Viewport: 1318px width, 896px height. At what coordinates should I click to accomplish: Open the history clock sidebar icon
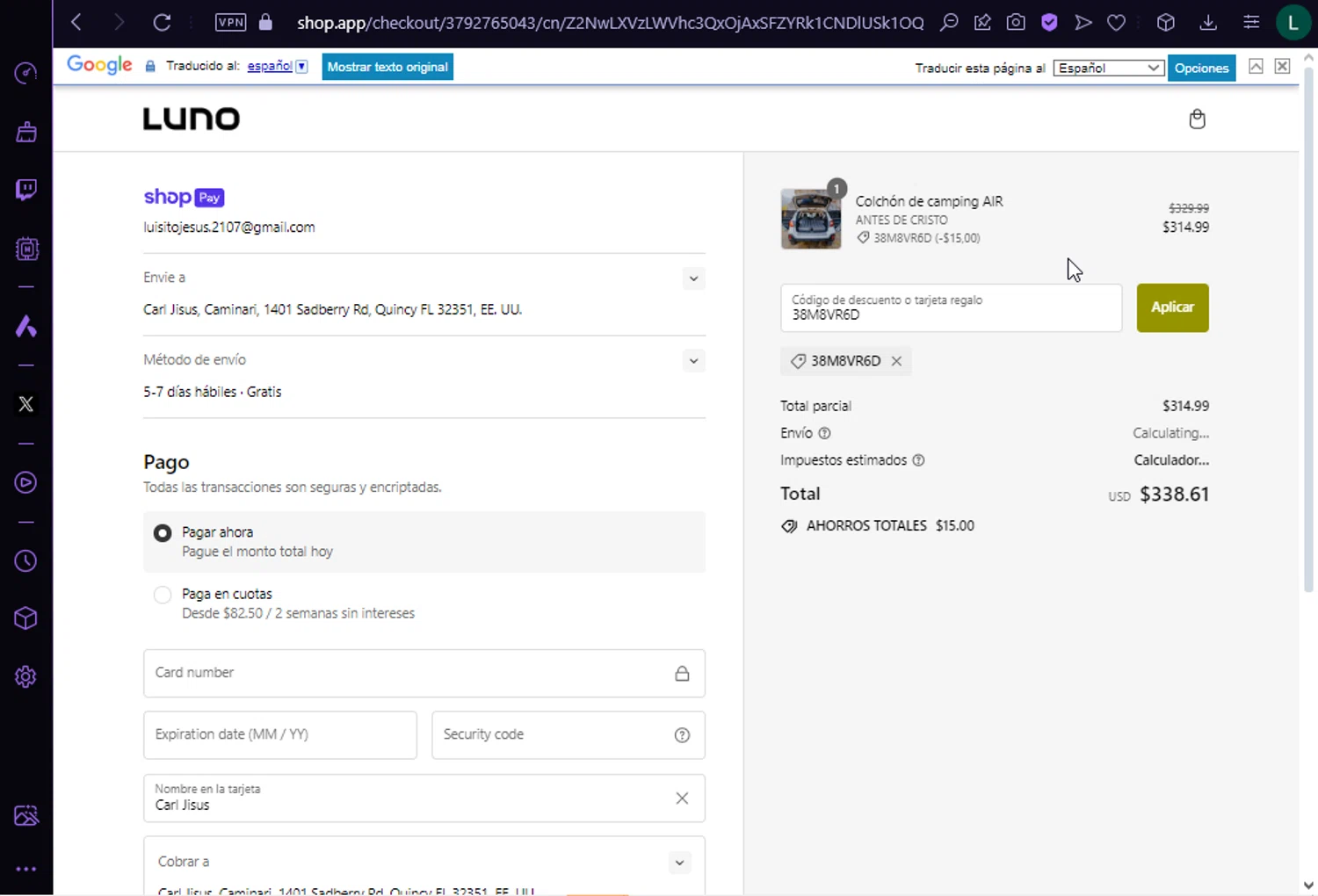pos(25,560)
